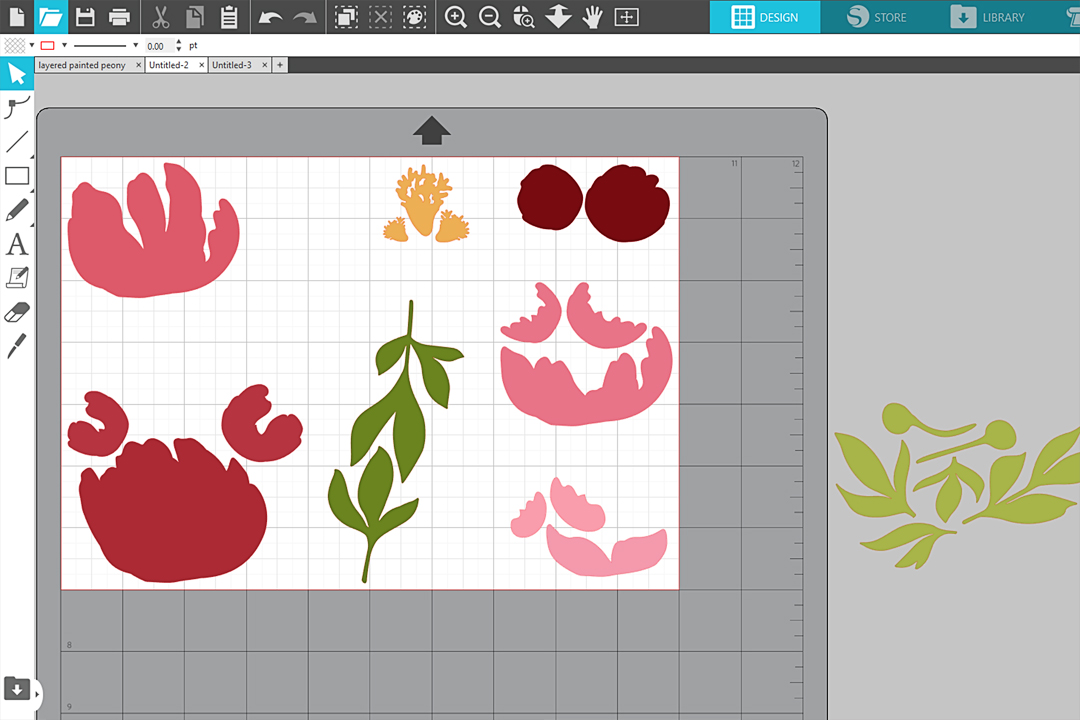Select the Text tool
The width and height of the screenshot is (1080, 720).
tap(17, 244)
